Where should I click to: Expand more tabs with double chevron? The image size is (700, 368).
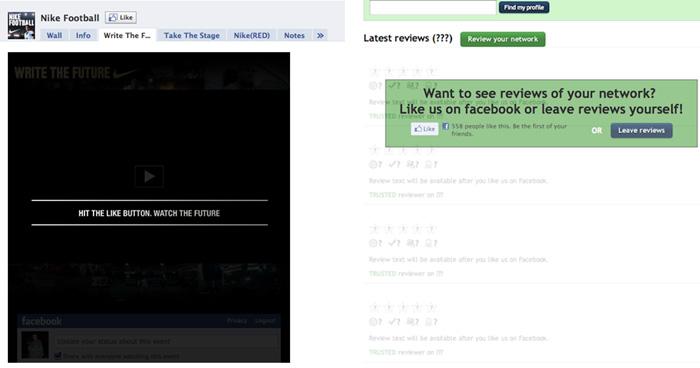(320, 35)
